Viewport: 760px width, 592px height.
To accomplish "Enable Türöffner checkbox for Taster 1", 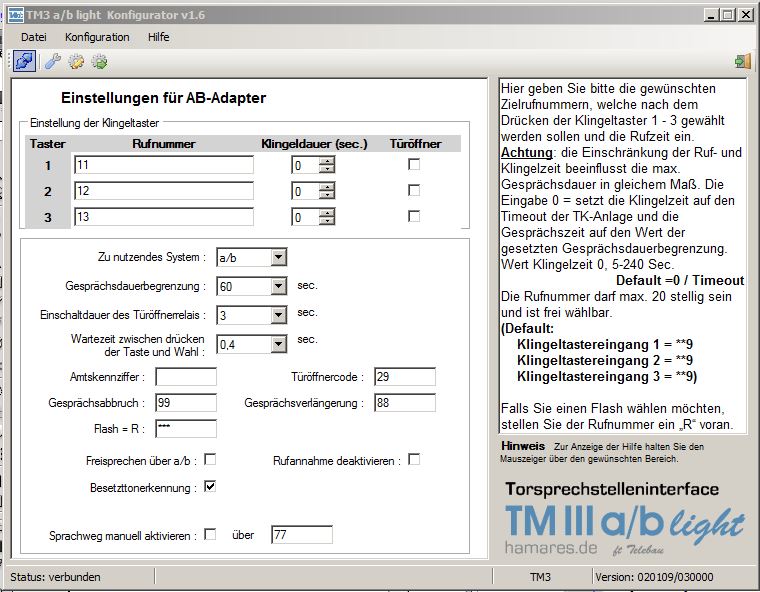I will [x=414, y=164].
